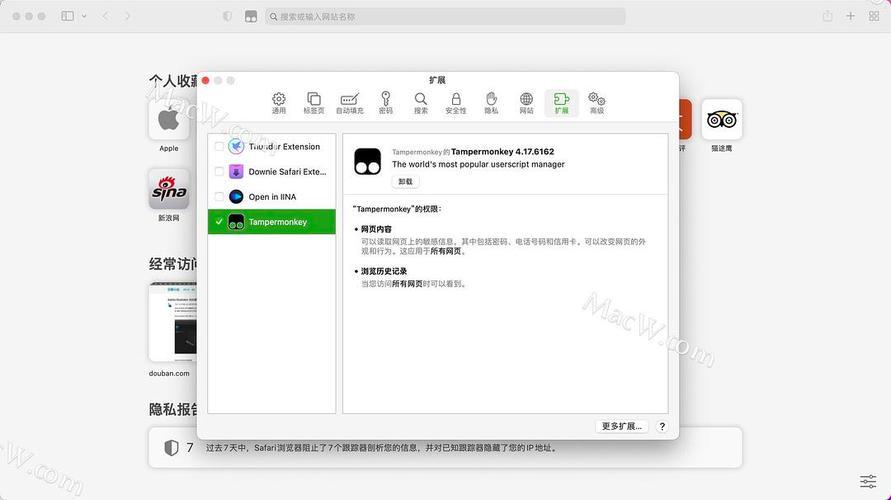Viewport: 891px width, 500px height.
Task: Click the 浏览历史记录 permission heading
Action: pyautogui.click(x=384, y=272)
